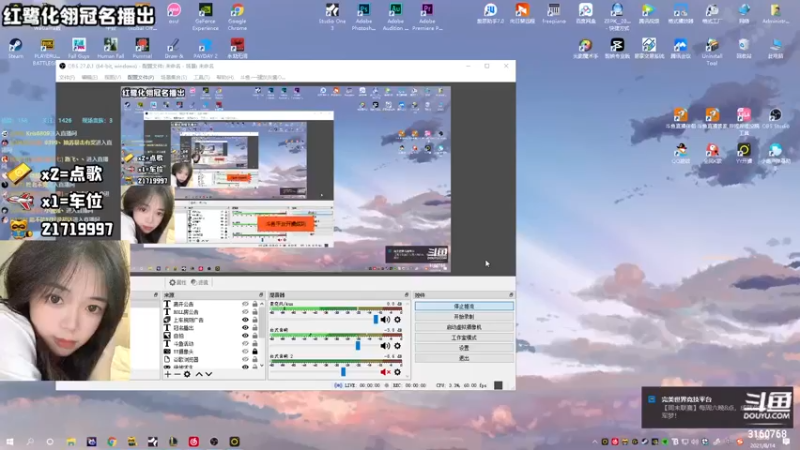The image size is (800, 450).
Task: Add a new source with the plus icon
Action: tap(167, 374)
